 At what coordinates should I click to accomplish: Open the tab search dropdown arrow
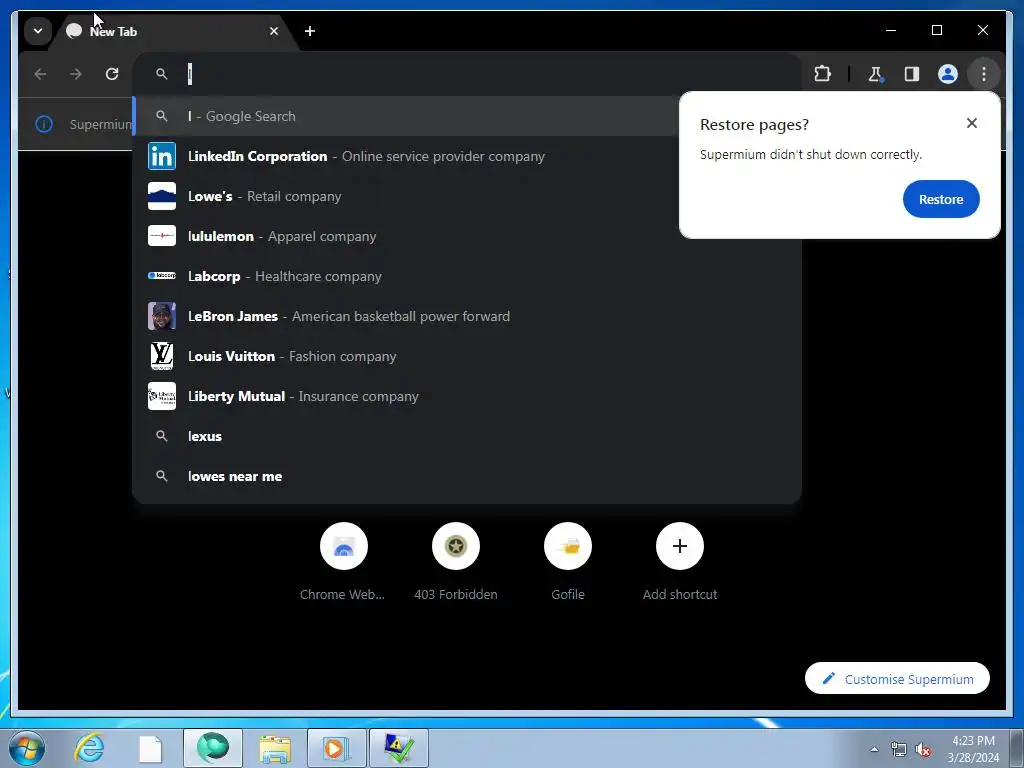point(38,31)
